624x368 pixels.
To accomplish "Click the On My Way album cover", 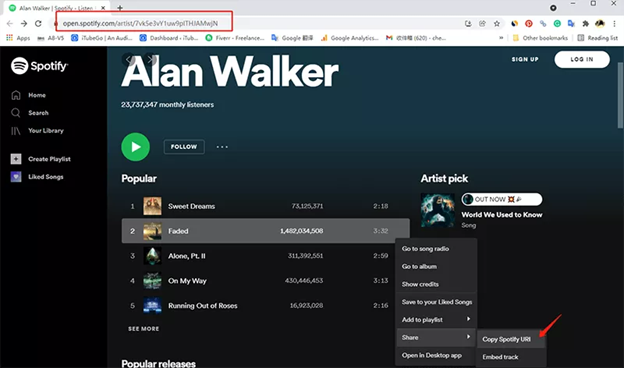I will pos(152,280).
